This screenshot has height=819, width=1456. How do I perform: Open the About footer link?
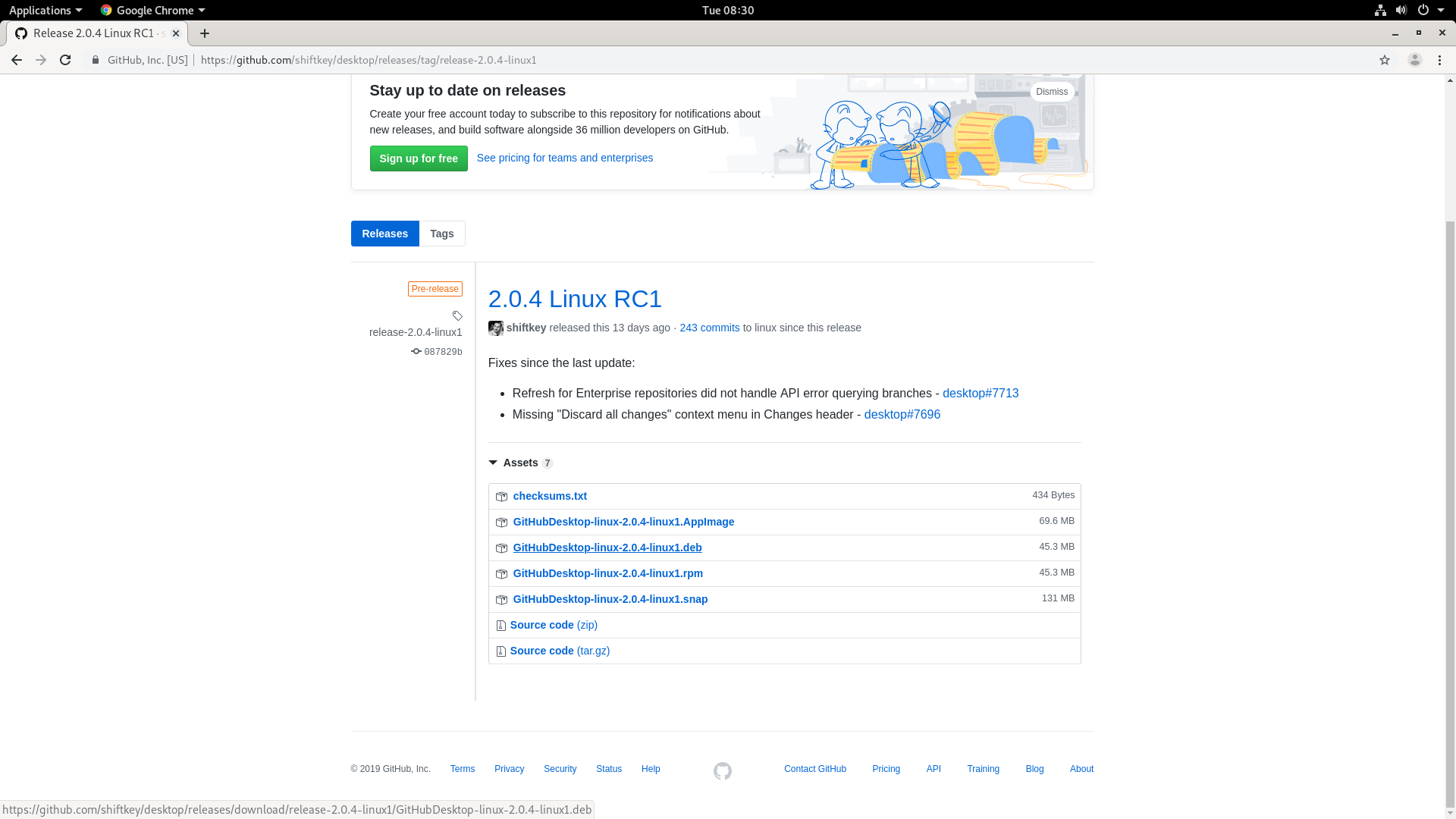coord(1081,769)
